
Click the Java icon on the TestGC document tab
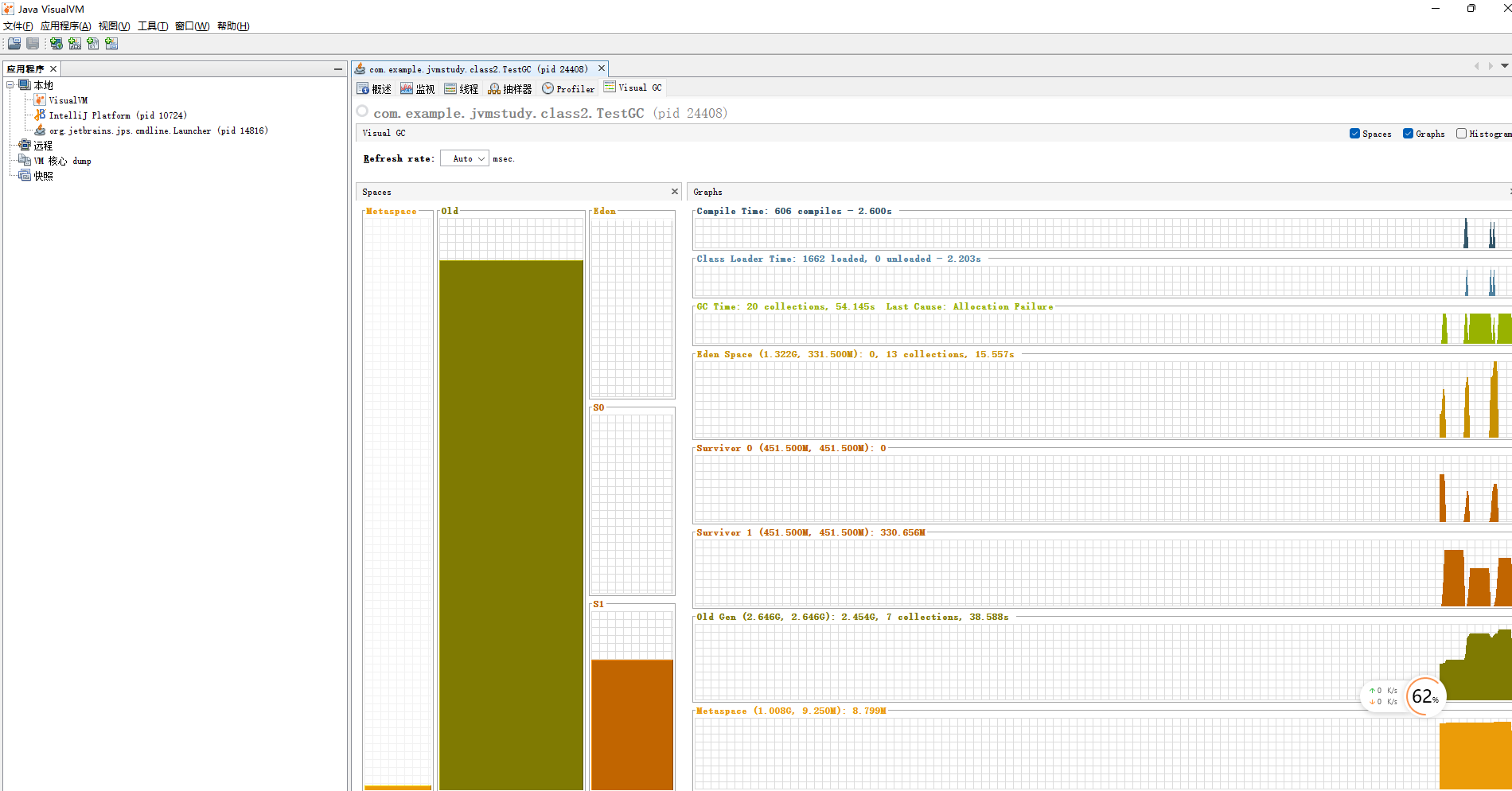click(x=360, y=68)
